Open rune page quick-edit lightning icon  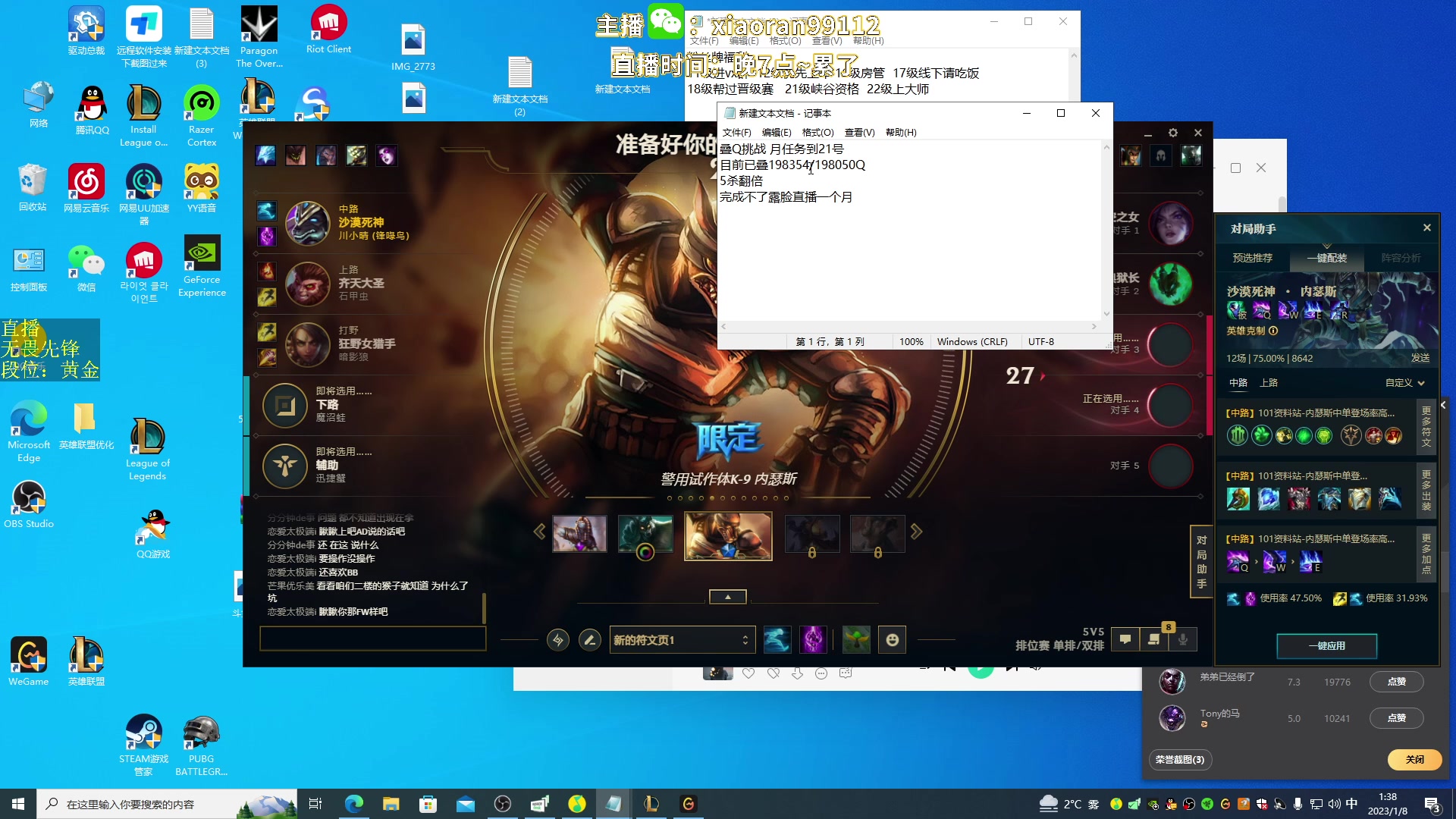(558, 640)
